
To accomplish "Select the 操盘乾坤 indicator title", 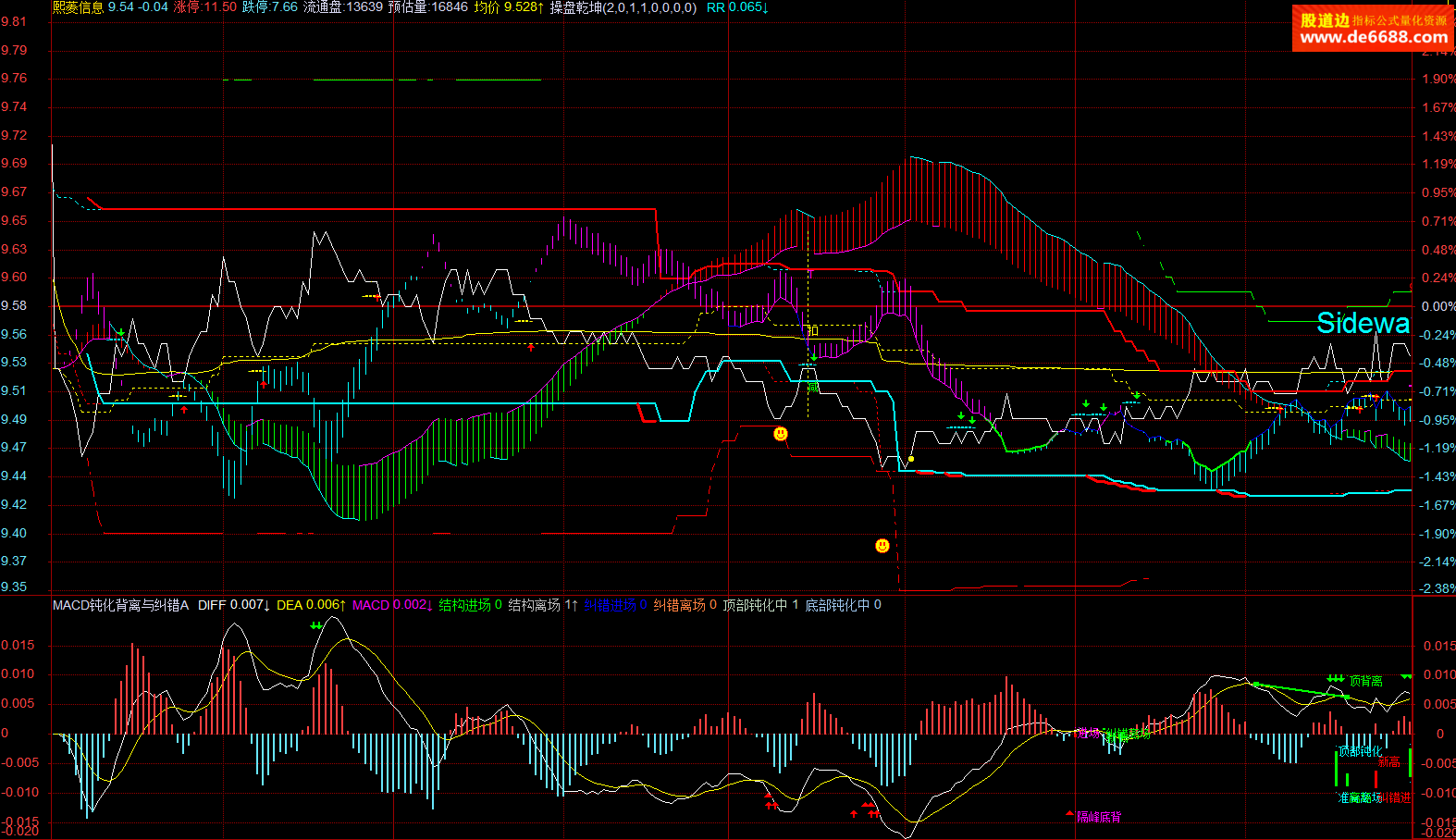I will [x=623, y=7].
